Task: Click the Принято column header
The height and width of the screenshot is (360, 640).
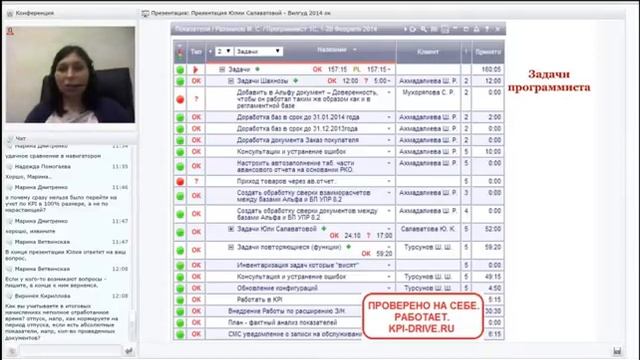Action: (x=488, y=52)
